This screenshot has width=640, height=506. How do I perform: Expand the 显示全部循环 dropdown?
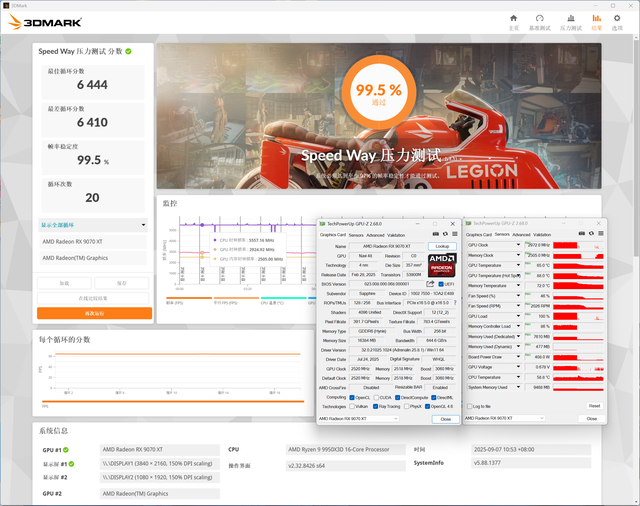[93, 225]
